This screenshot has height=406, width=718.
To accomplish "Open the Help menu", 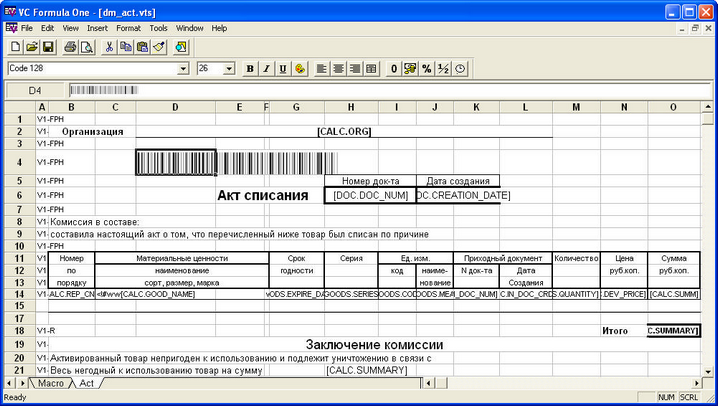I will coord(219,28).
